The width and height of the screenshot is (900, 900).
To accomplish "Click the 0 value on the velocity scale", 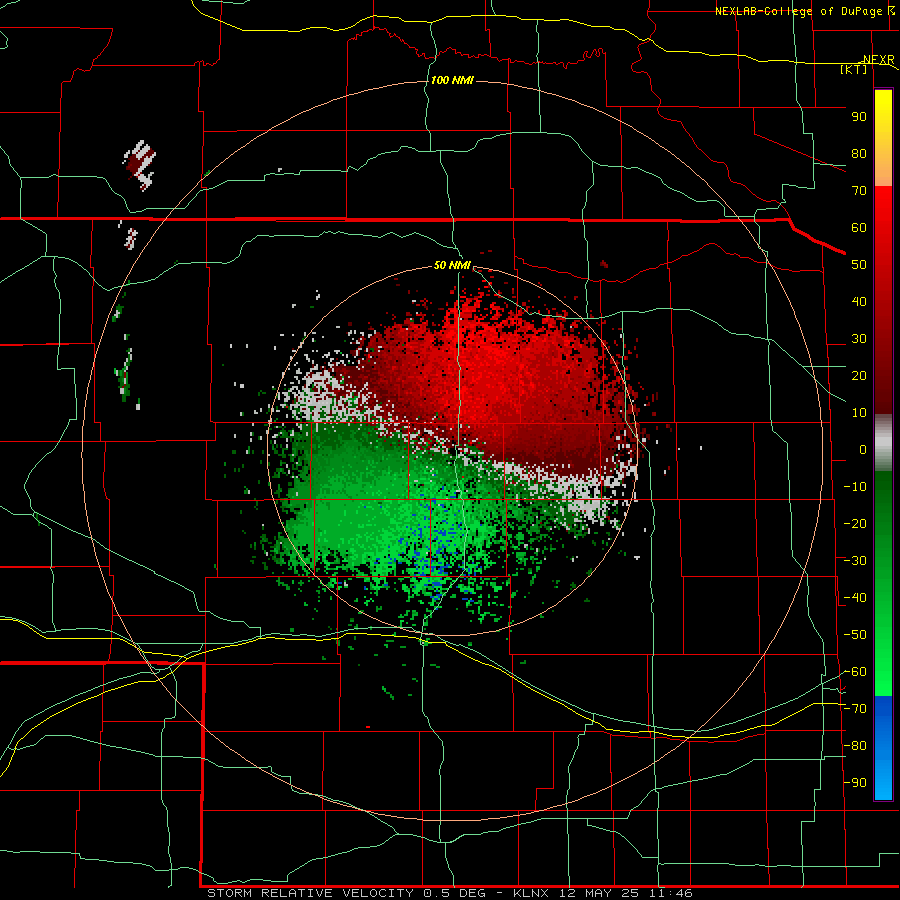I will (863, 449).
